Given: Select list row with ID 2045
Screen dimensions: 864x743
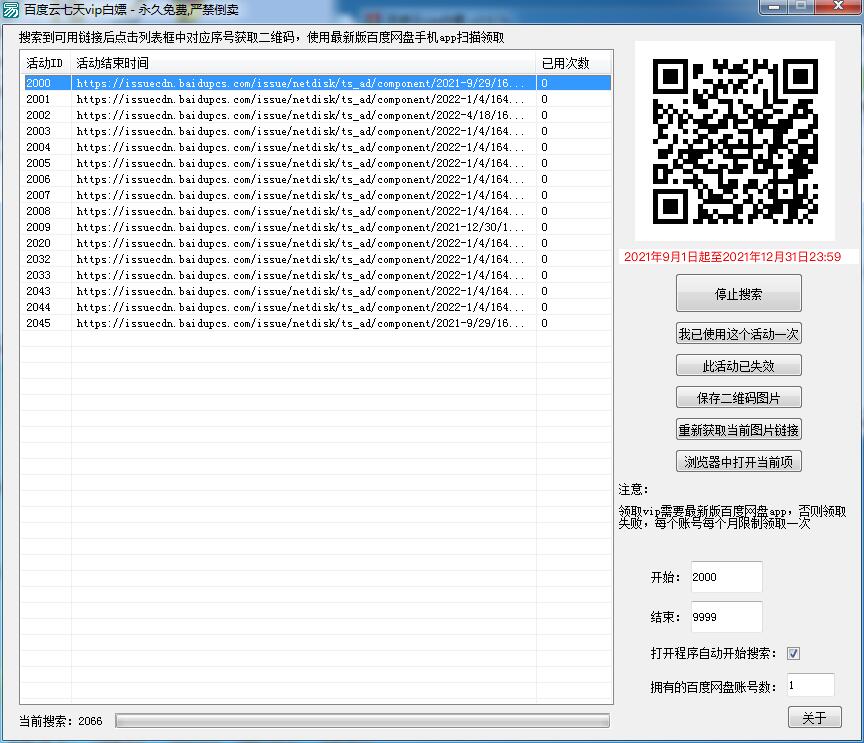Looking at the screenshot, I should click(317, 322).
